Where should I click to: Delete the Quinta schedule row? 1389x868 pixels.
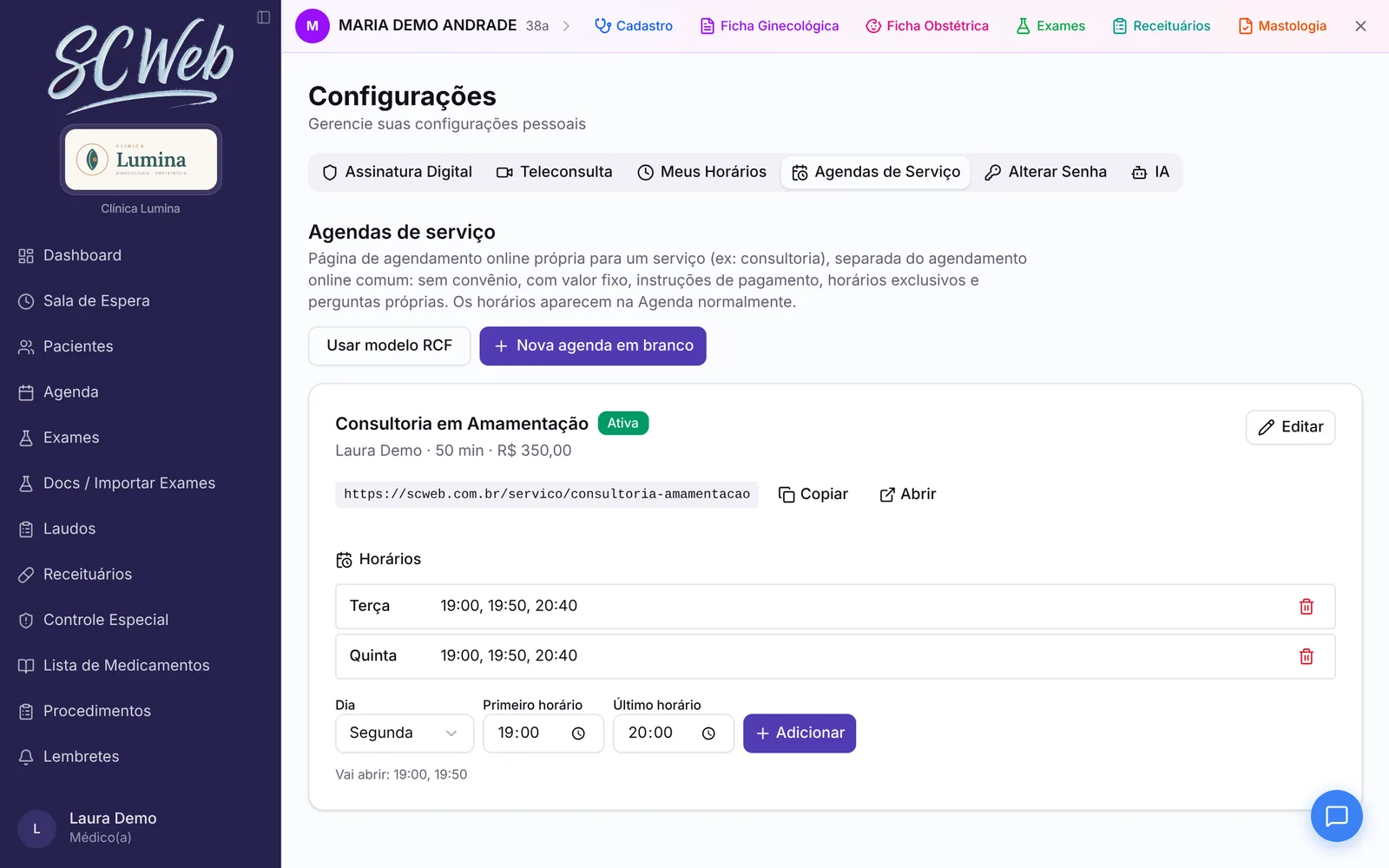click(1306, 656)
